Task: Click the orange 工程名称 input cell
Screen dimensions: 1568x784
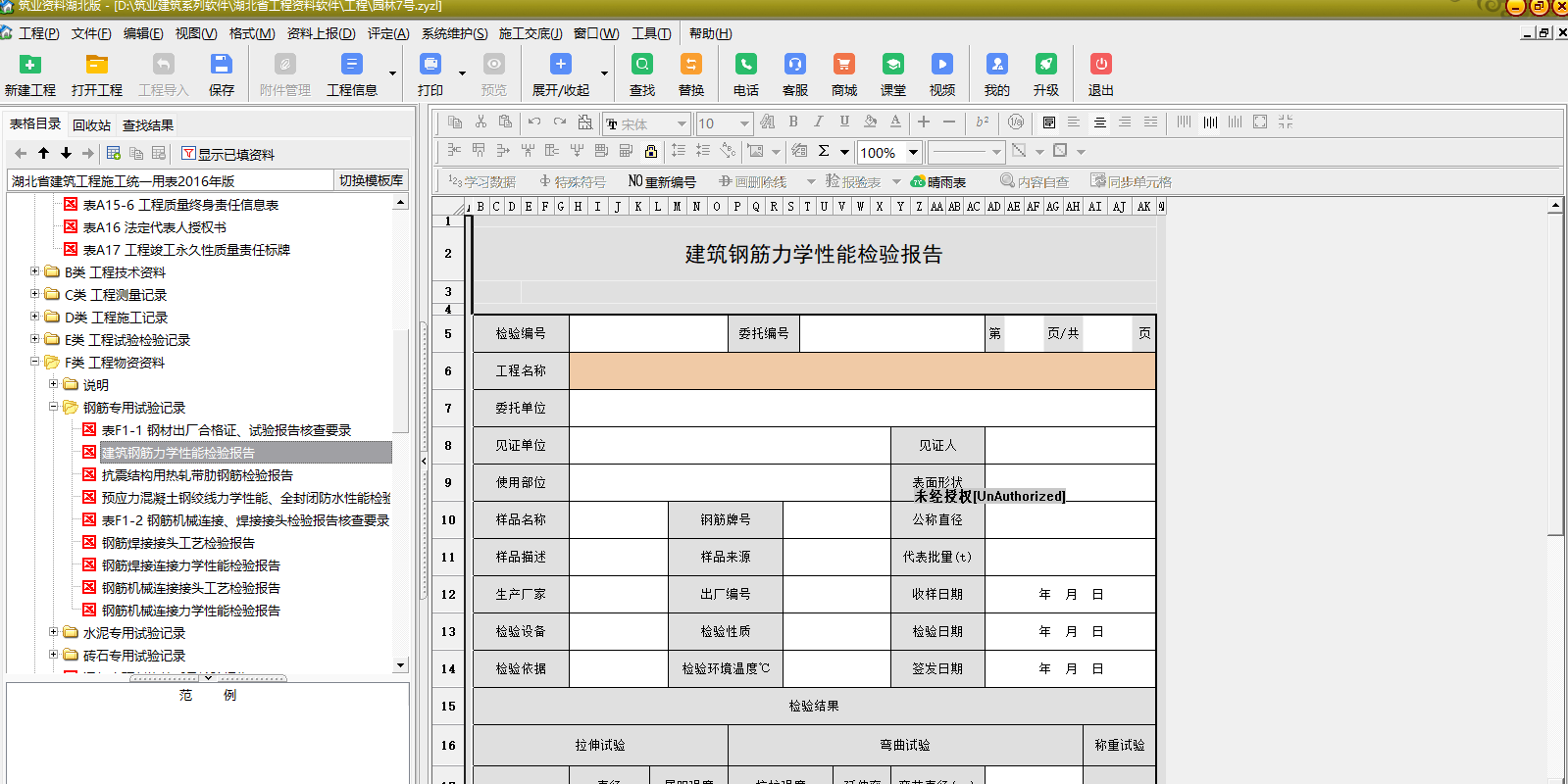Action: (862, 371)
